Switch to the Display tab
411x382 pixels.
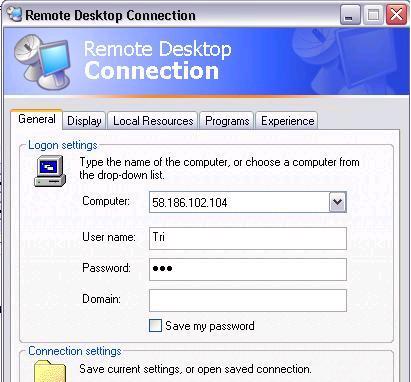point(84,121)
